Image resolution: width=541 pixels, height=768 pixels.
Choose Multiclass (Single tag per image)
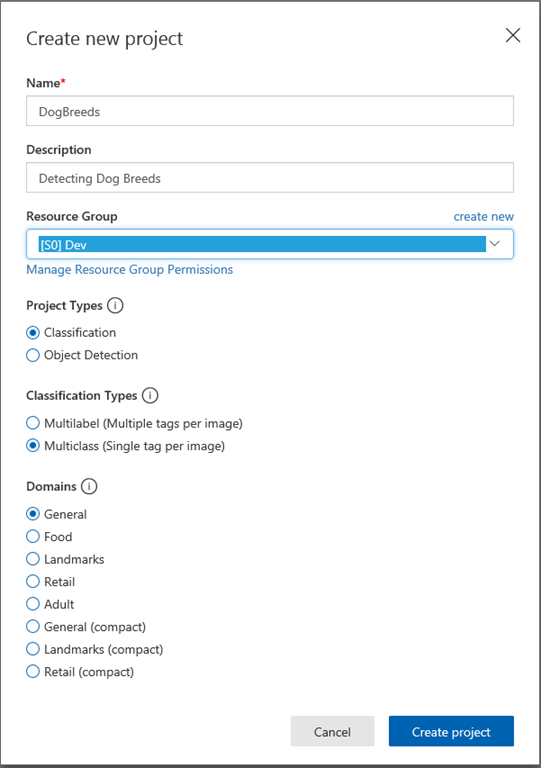tap(33, 446)
